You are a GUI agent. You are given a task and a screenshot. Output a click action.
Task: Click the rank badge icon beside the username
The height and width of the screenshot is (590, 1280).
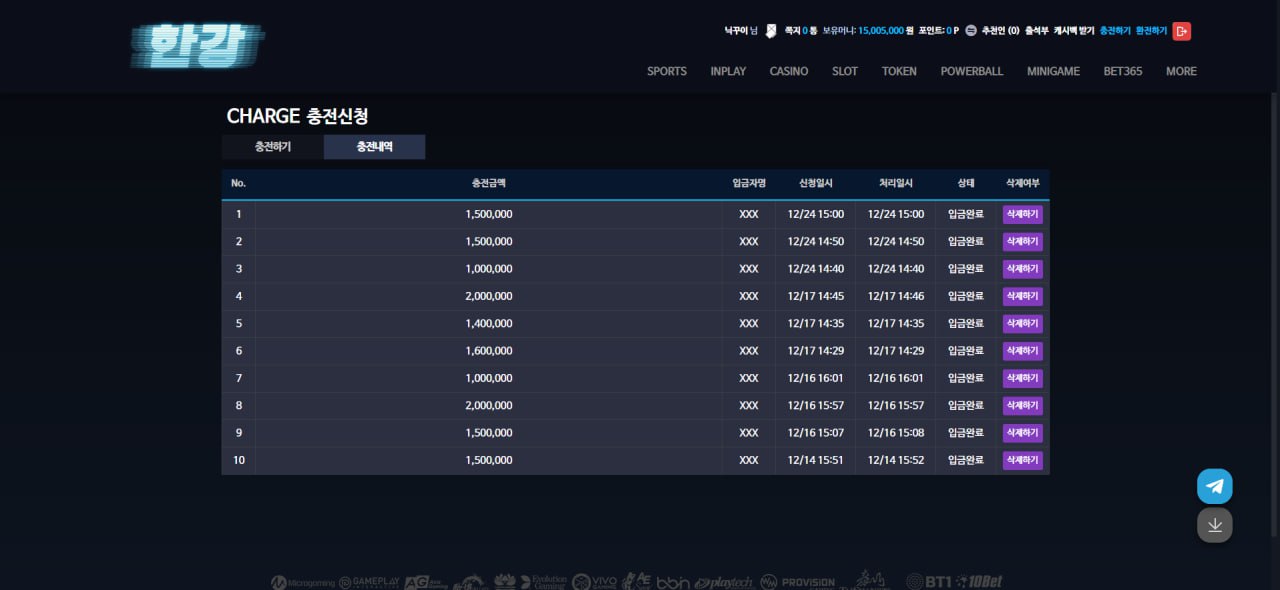tap(771, 31)
